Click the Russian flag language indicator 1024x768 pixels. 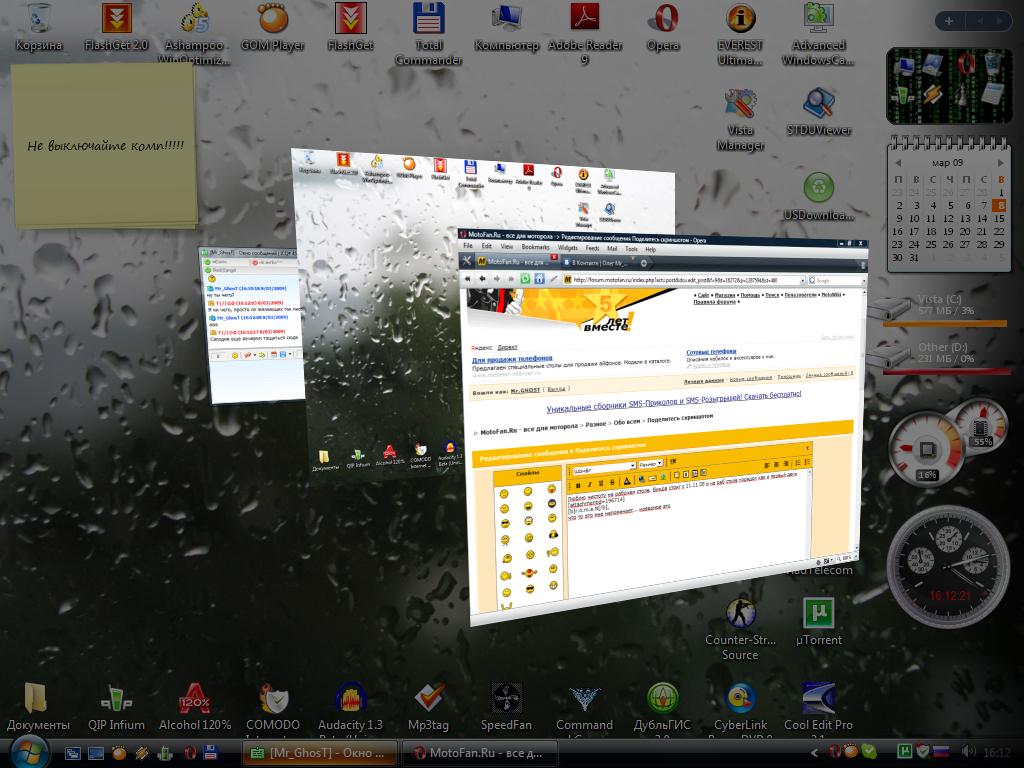[x=941, y=752]
